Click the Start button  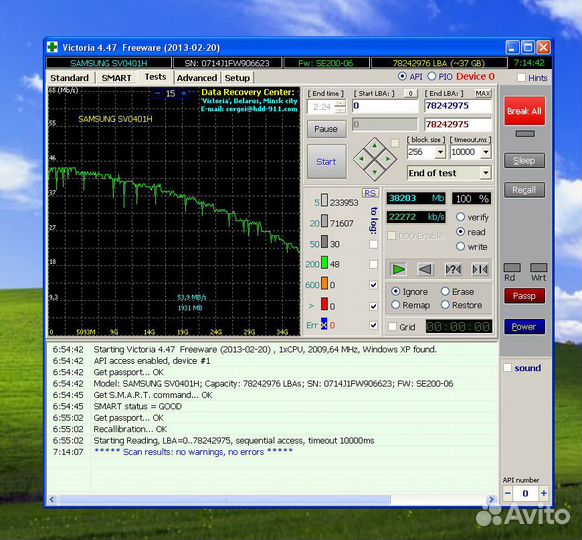pos(326,162)
